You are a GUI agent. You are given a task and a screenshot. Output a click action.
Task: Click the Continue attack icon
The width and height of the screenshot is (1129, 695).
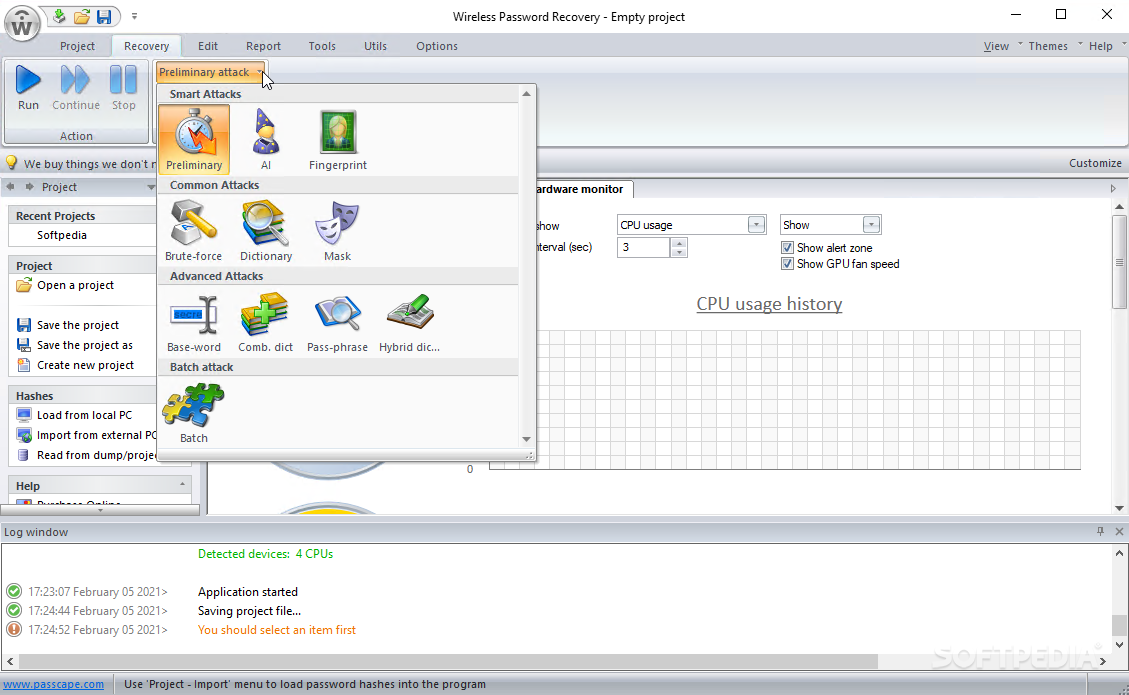pyautogui.click(x=76, y=88)
